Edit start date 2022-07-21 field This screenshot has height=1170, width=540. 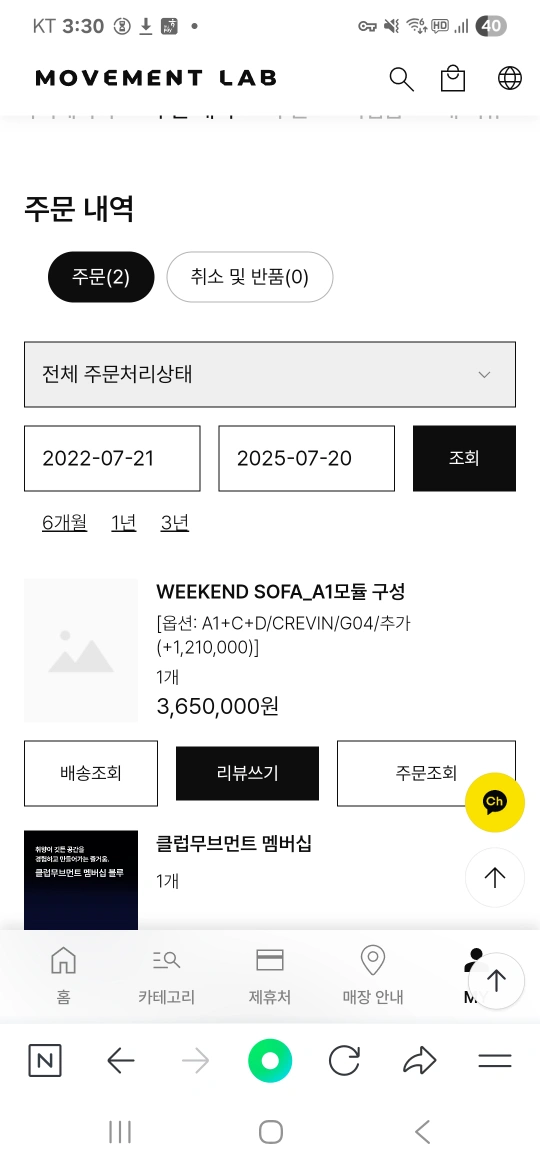(112, 458)
